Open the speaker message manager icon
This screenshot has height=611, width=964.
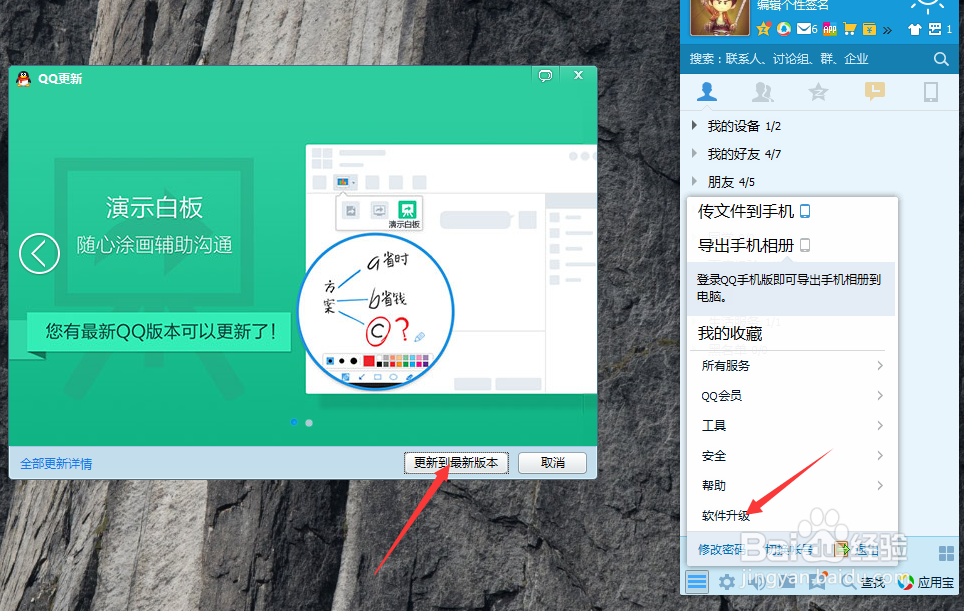(757, 581)
